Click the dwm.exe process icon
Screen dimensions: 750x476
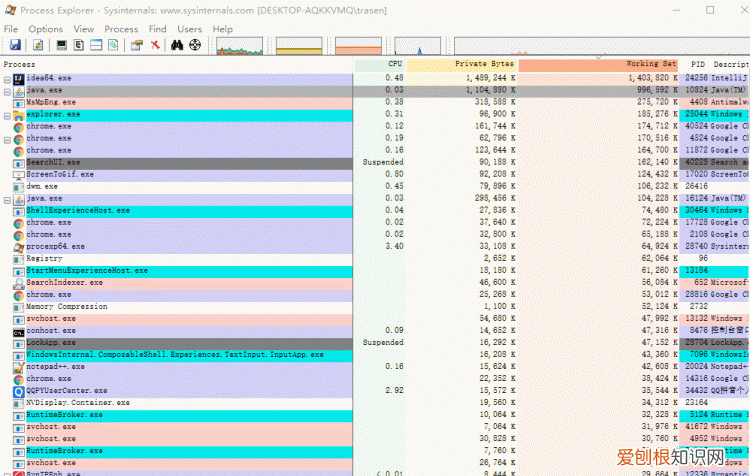(19, 188)
